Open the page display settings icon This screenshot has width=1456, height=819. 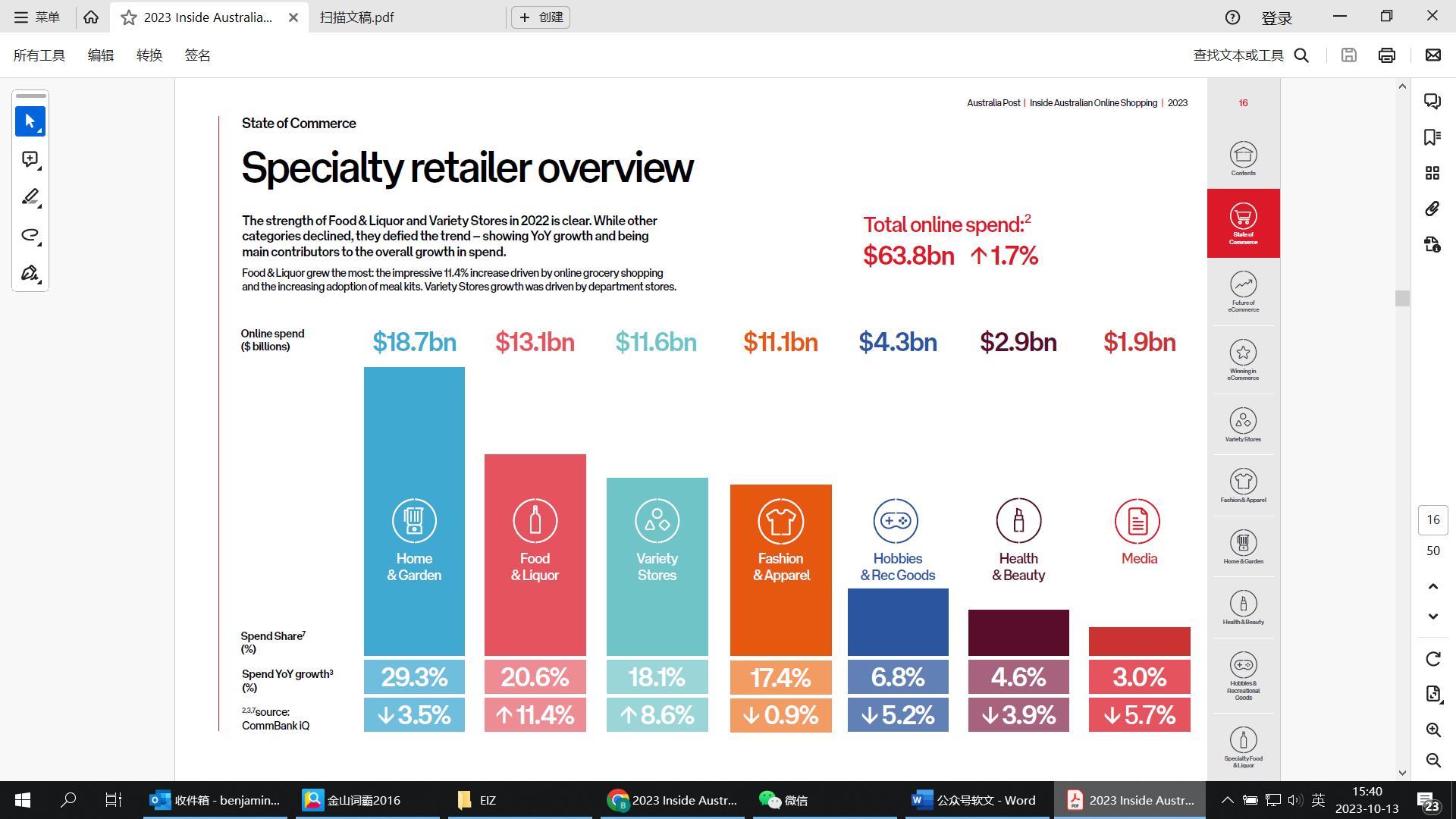point(1433,694)
